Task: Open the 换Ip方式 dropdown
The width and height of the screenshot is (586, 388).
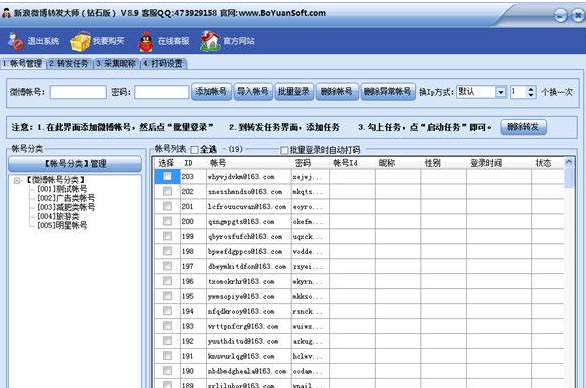Action: 501,92
